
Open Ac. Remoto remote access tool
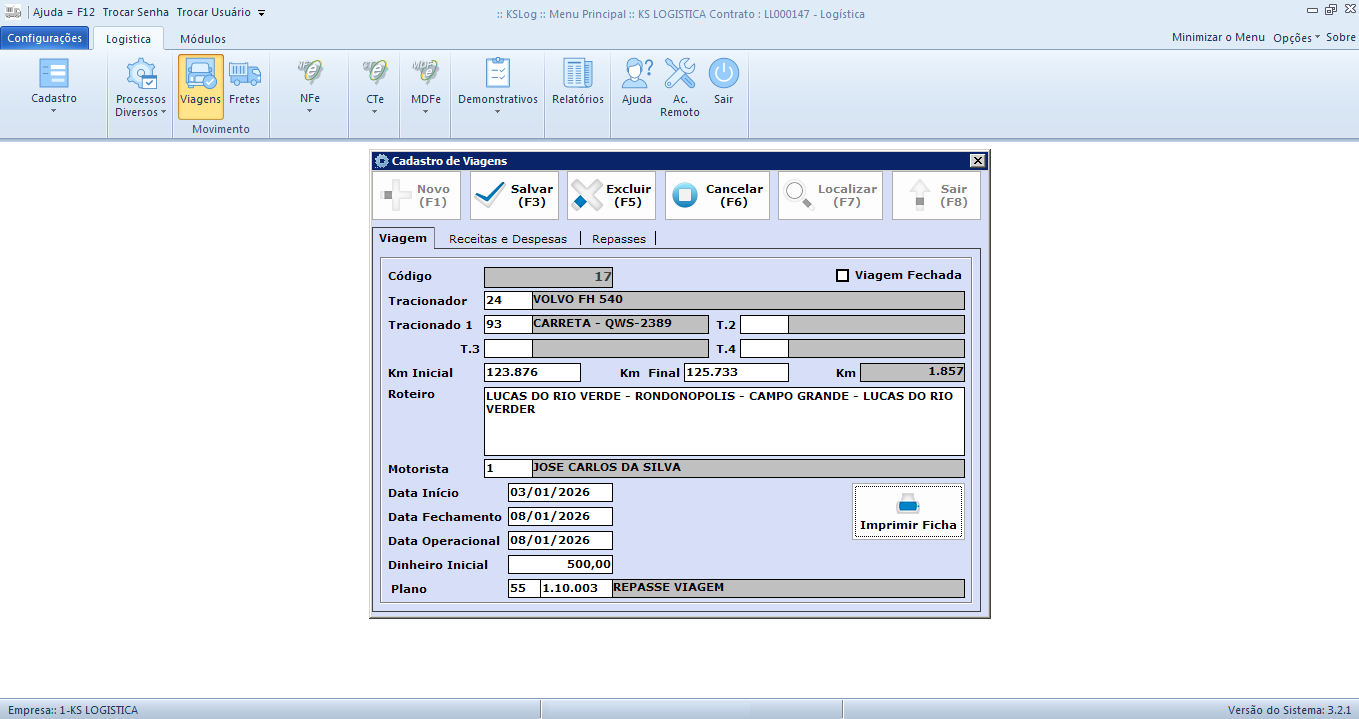pyautogui.click(x=680, y=86)
